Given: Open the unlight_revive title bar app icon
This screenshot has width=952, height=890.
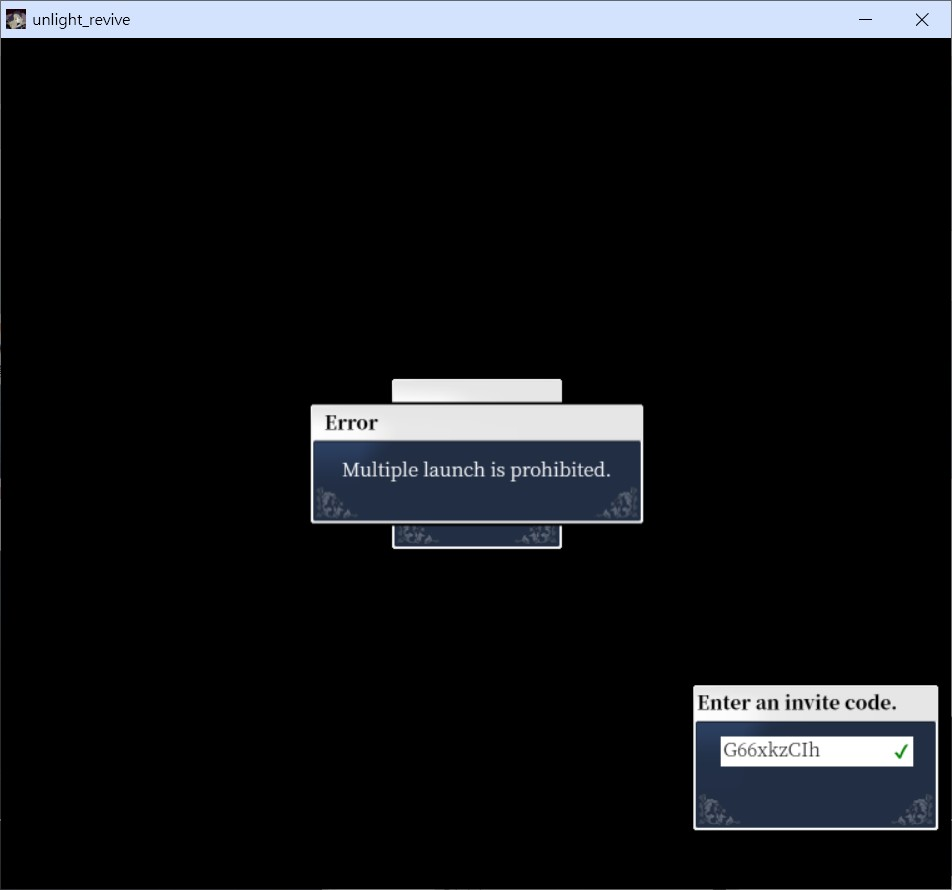Looking at the screenshot, I should click(16, 19).
